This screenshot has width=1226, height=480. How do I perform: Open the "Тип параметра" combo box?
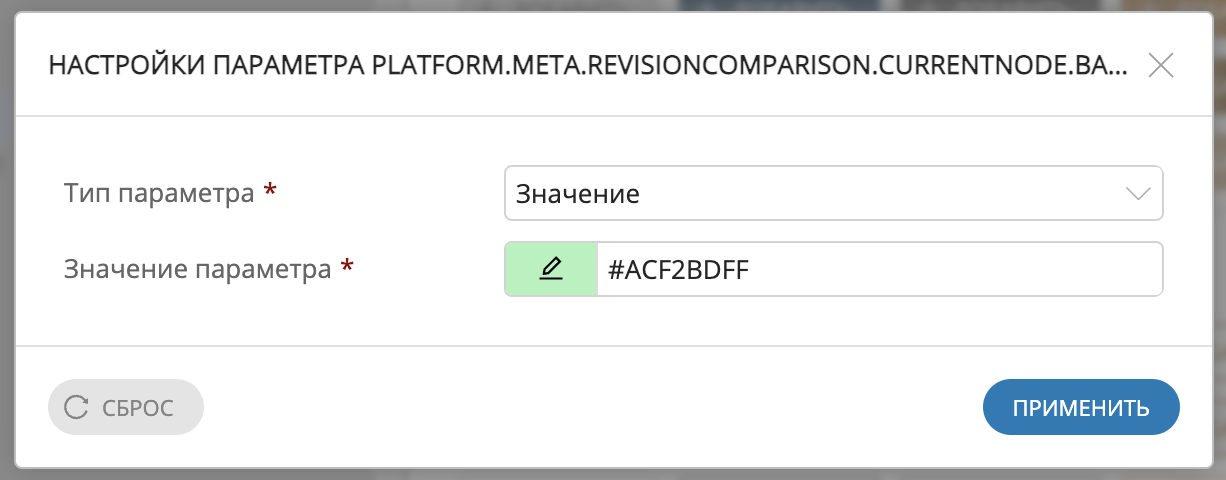[832, 193]
